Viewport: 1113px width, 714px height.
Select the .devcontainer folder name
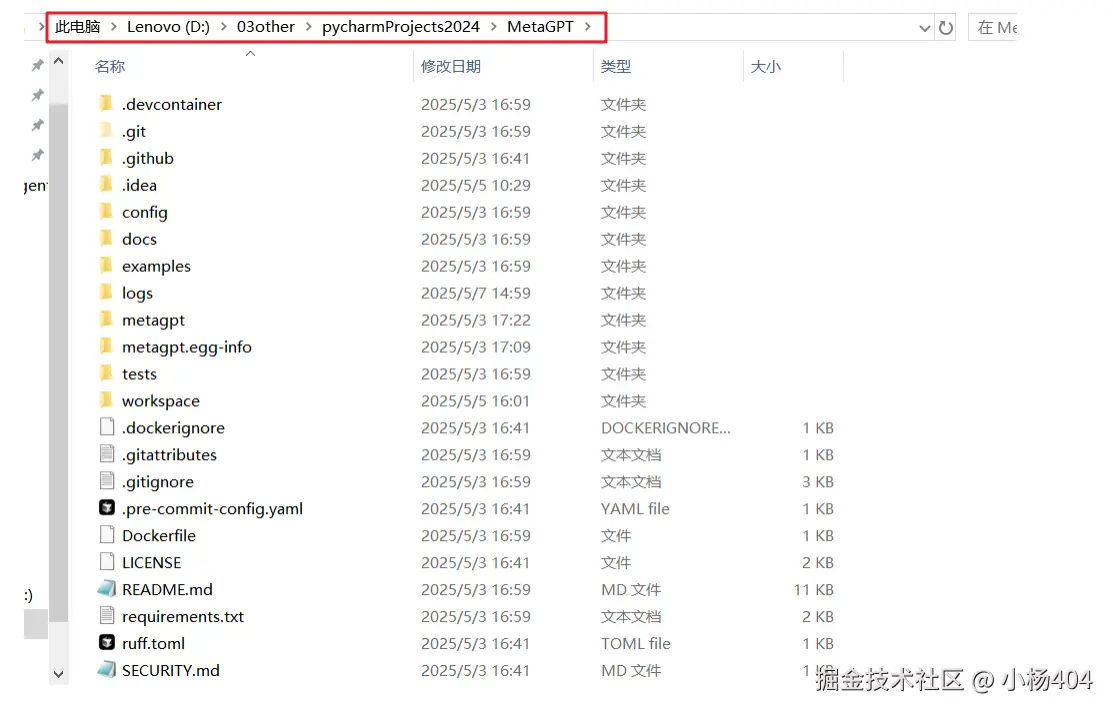coord(172,104)
